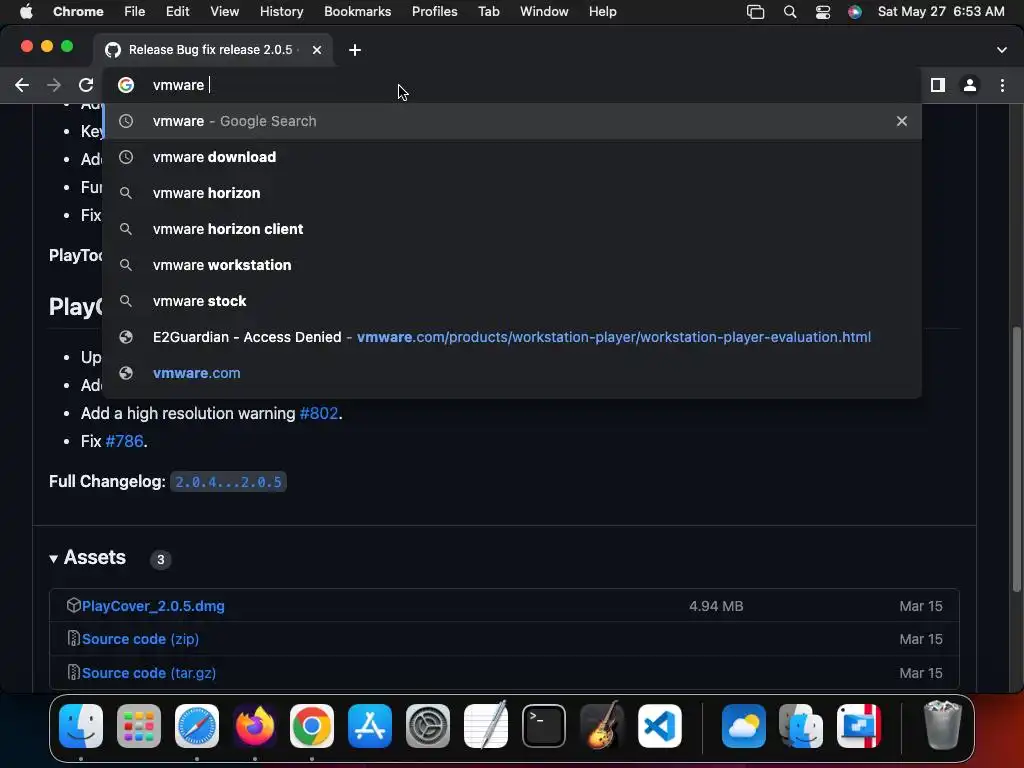This screenshot has height=768, width=1024.
Task: Click the browser forward arrow
Action: [54, 85]
